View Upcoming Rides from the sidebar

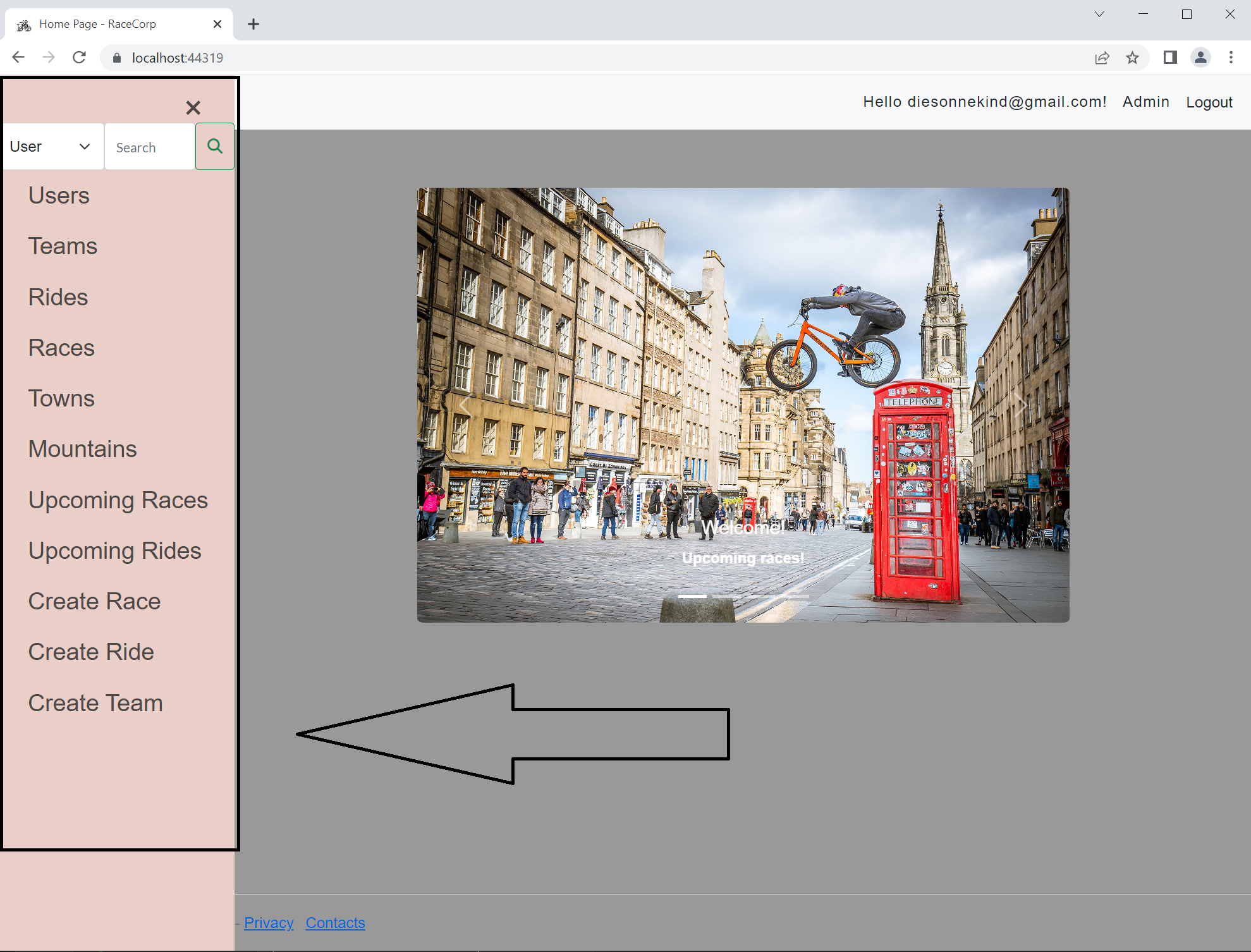coord(115,551)
